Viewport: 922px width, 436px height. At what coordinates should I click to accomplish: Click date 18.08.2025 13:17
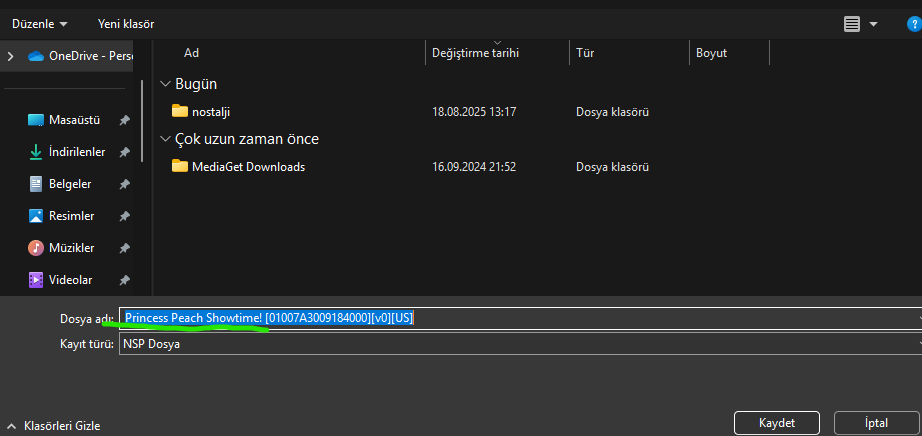point(474,112)
